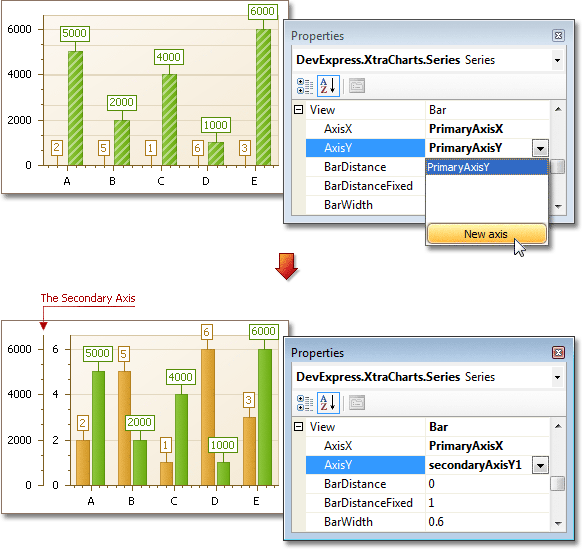The image size is (582, 549).
Task: Select Alphabetical sort icon in upper Properties panel
Action: tap(328, 86)
